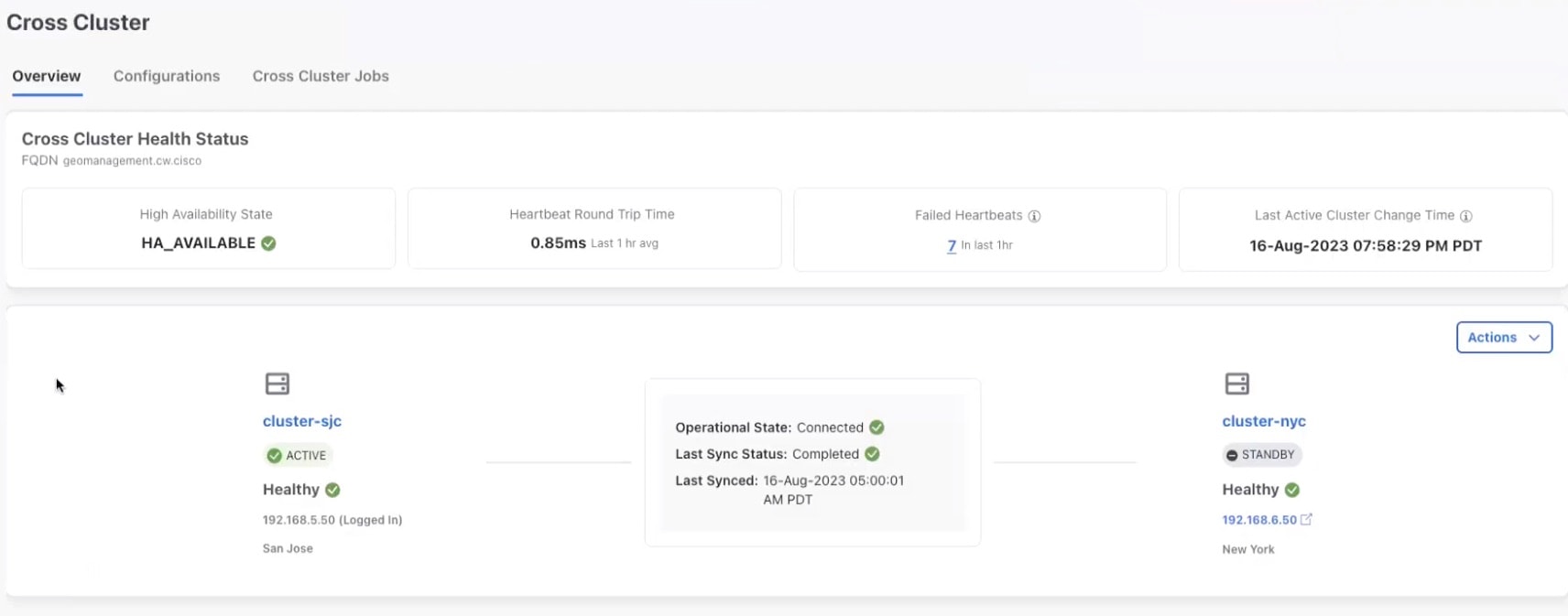The width and height of the screenshot is (1568, 616).
Task: Switch to the Configurations tab
Action: coord(167,76)
